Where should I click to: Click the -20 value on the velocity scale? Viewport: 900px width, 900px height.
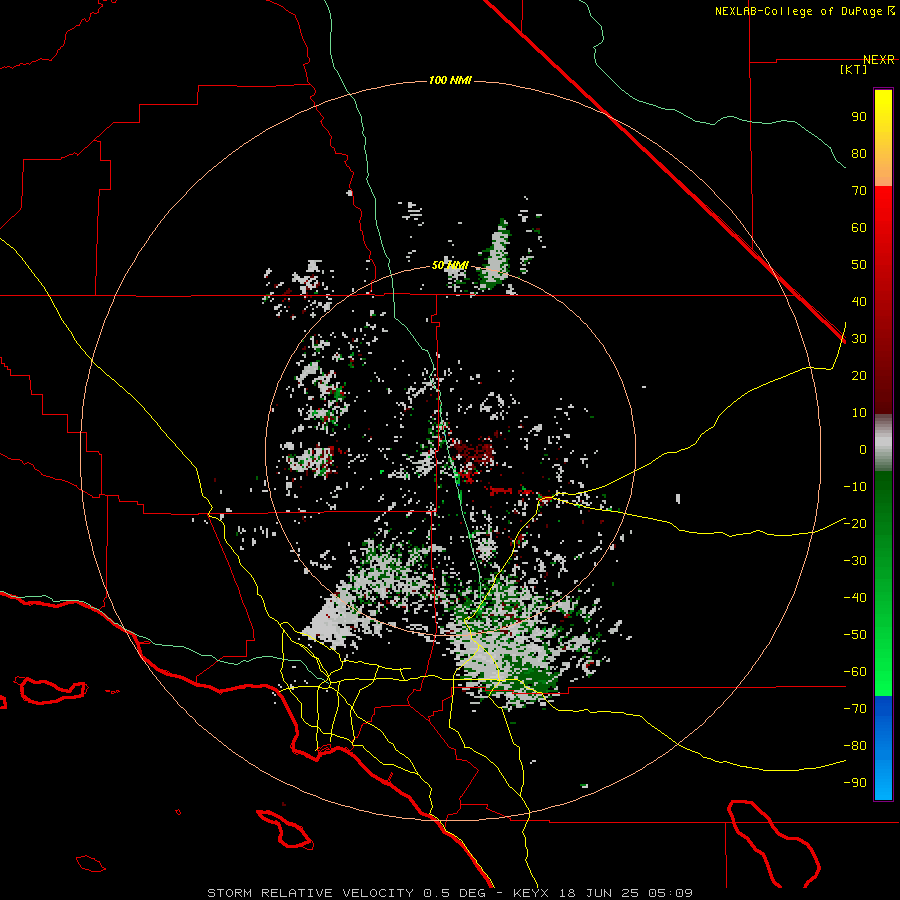coord(855,524)
